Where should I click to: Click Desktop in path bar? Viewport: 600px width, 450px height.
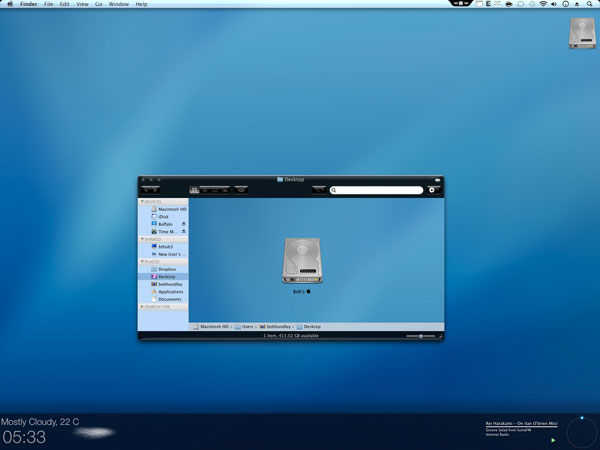tap(309, 327)
